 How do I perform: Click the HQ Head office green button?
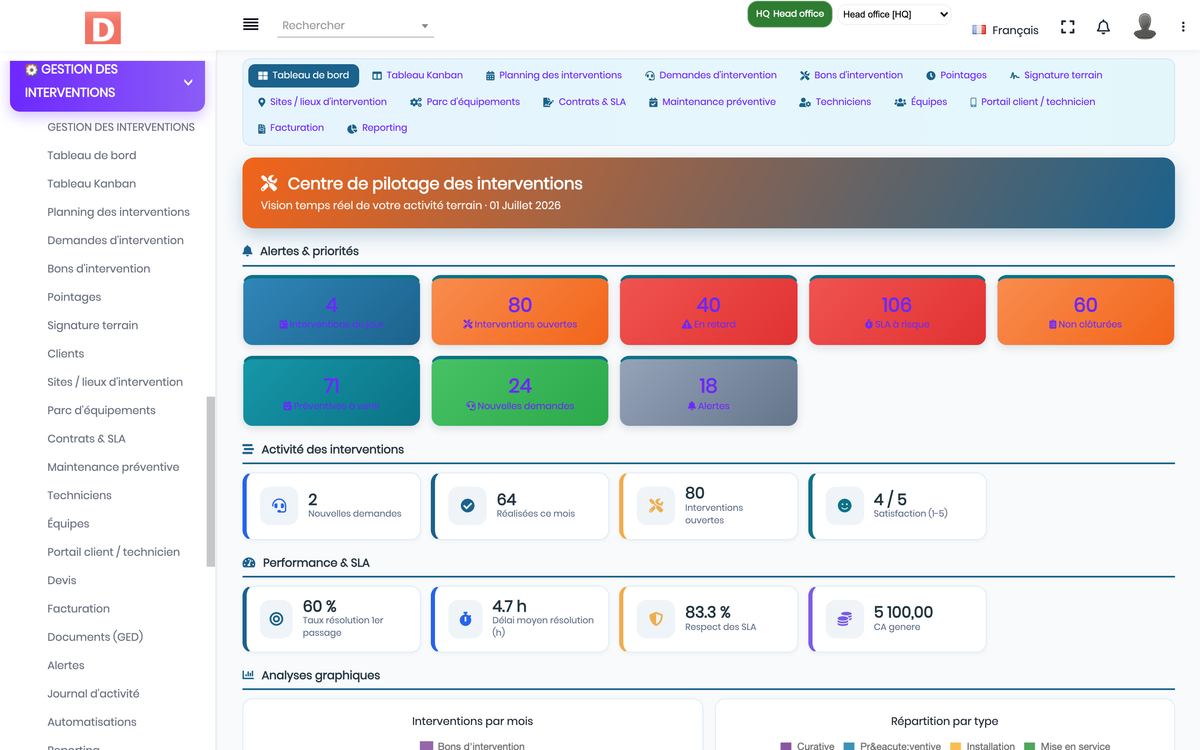[790, 14]
